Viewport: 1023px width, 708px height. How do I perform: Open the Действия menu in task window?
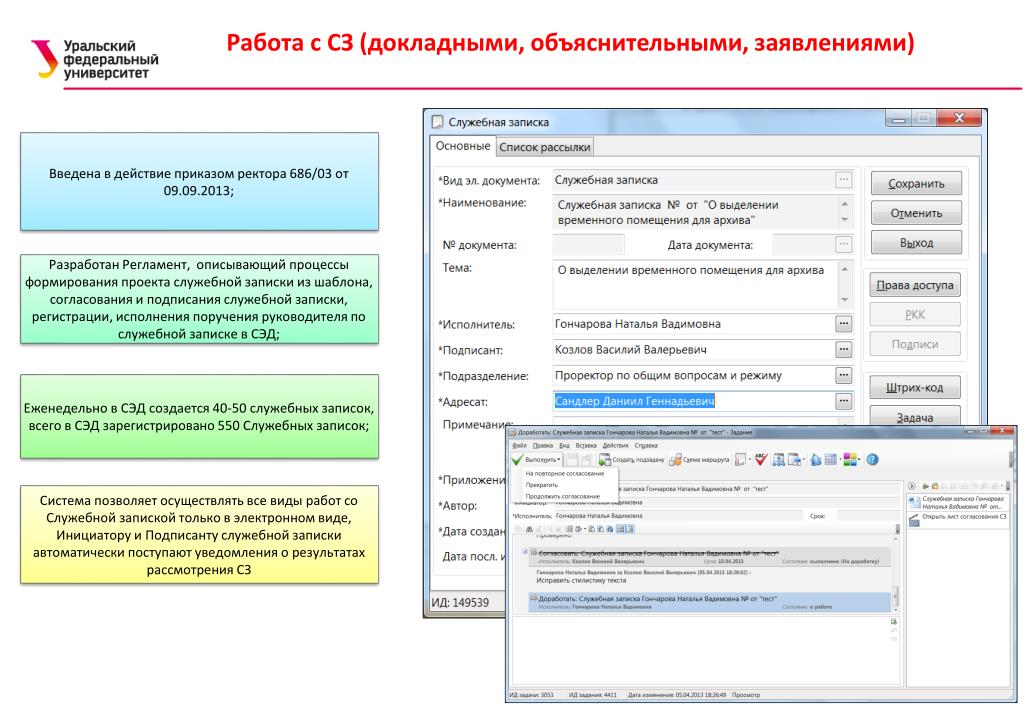pos(615,445)
